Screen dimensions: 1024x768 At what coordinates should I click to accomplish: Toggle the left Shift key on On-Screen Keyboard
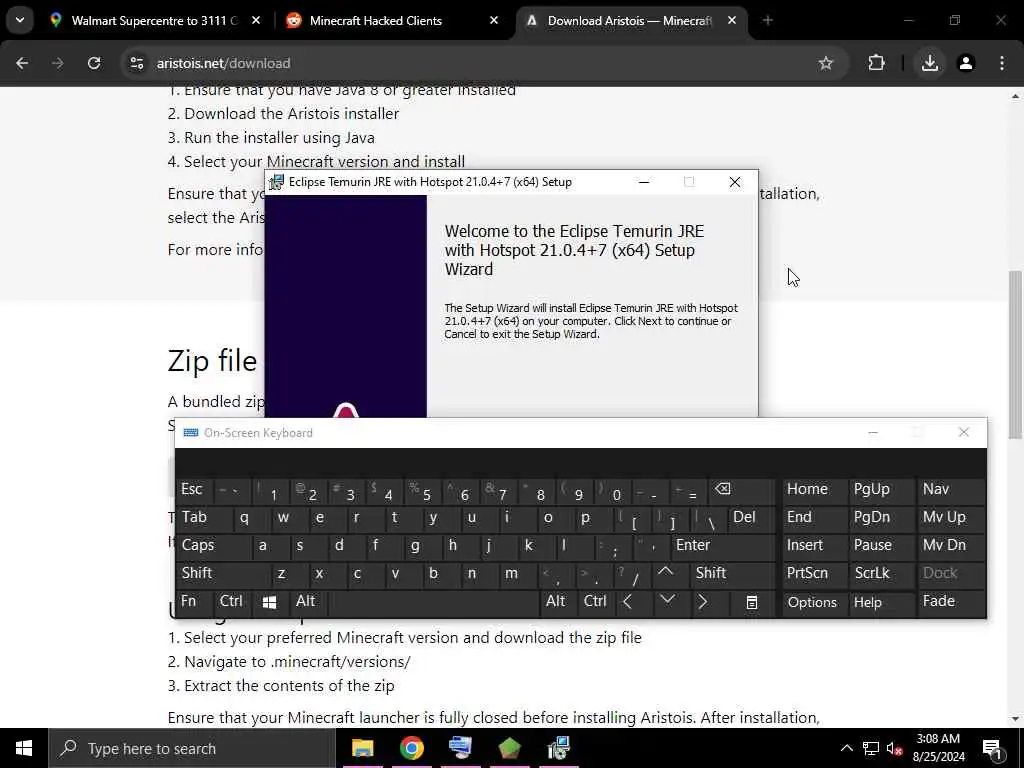(x=222, y=573)
